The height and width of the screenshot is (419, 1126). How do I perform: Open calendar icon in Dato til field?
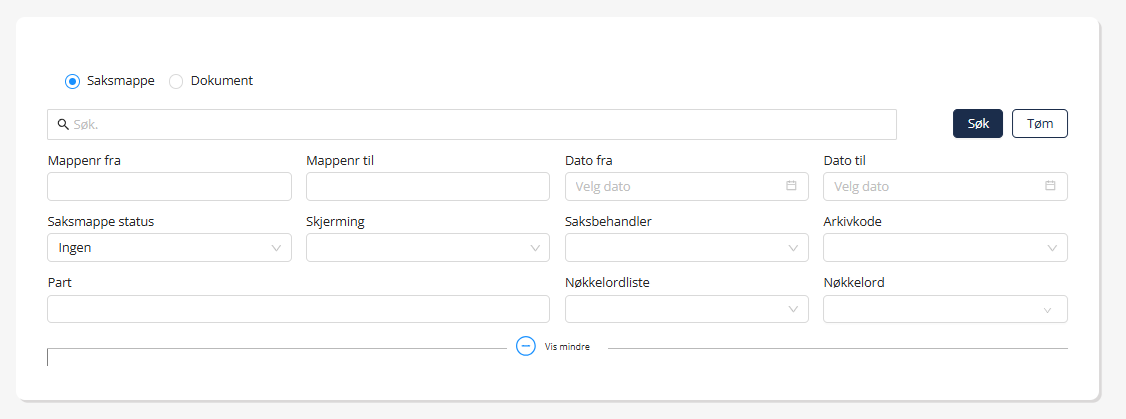(x=1050, y=186)
